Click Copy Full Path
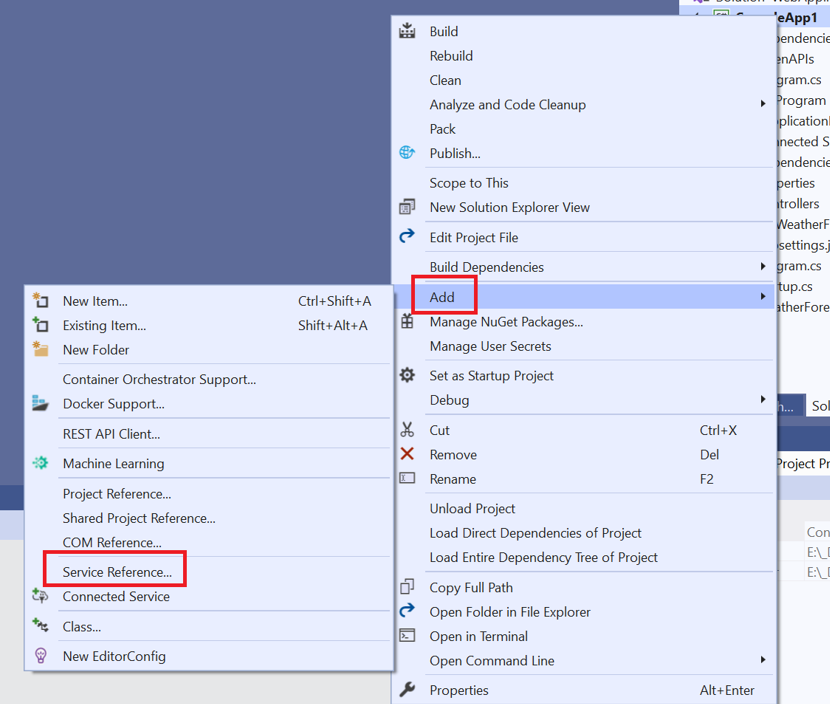This screenshot has width=830, height=704. tap(470, 587)
